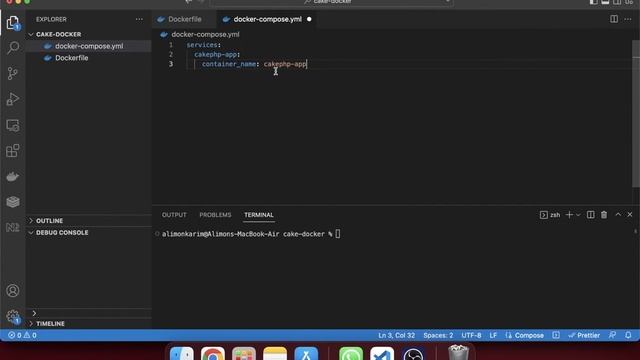
Task: Open the Run and Debug view
Action: 13,99
